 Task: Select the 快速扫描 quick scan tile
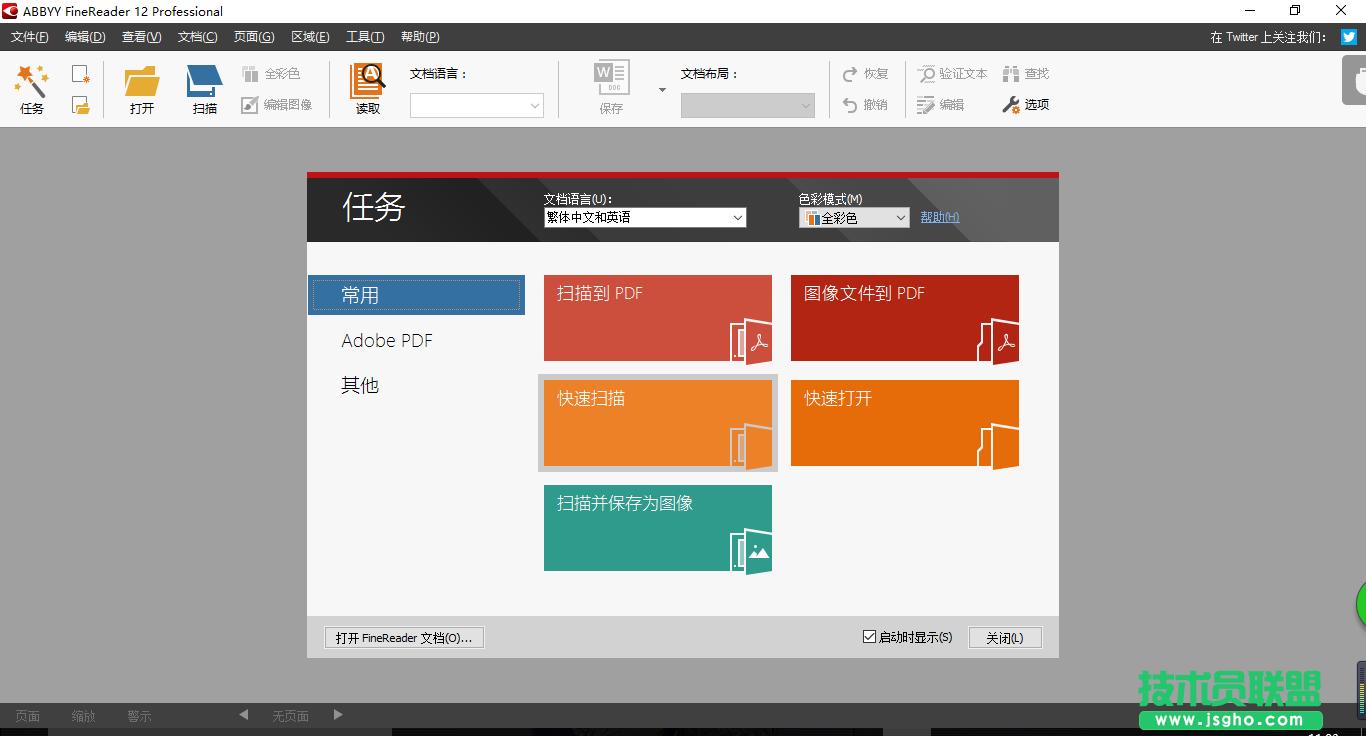click(657, 423)
